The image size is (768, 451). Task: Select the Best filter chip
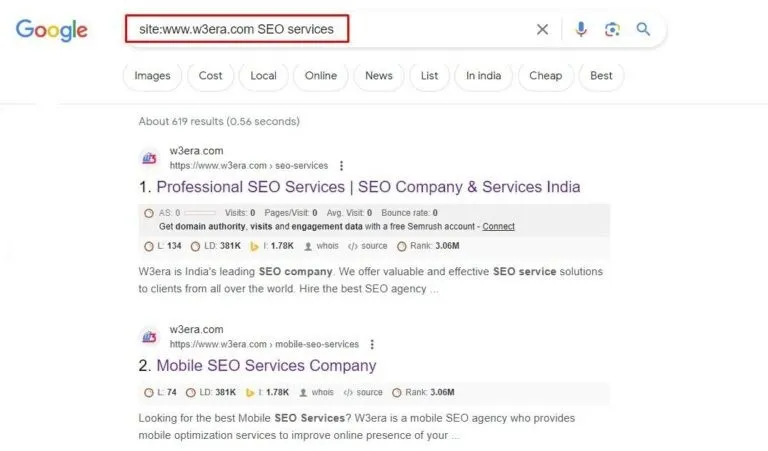(601, 76)
